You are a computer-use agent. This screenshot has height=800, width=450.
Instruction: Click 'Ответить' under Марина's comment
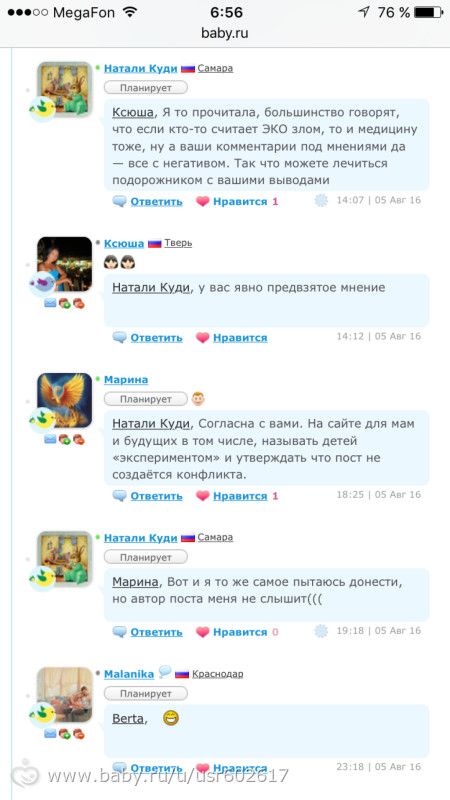coord(156,496)
